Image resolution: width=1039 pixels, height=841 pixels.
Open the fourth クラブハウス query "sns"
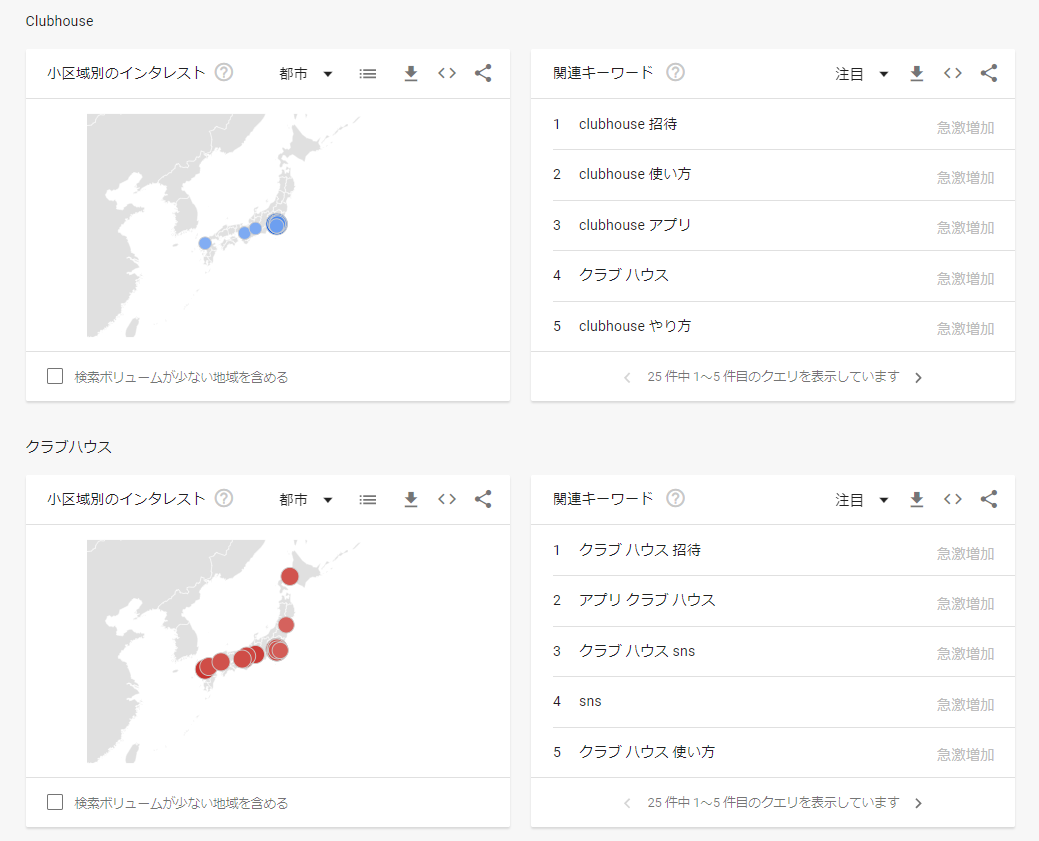click(x=590, y=702)
